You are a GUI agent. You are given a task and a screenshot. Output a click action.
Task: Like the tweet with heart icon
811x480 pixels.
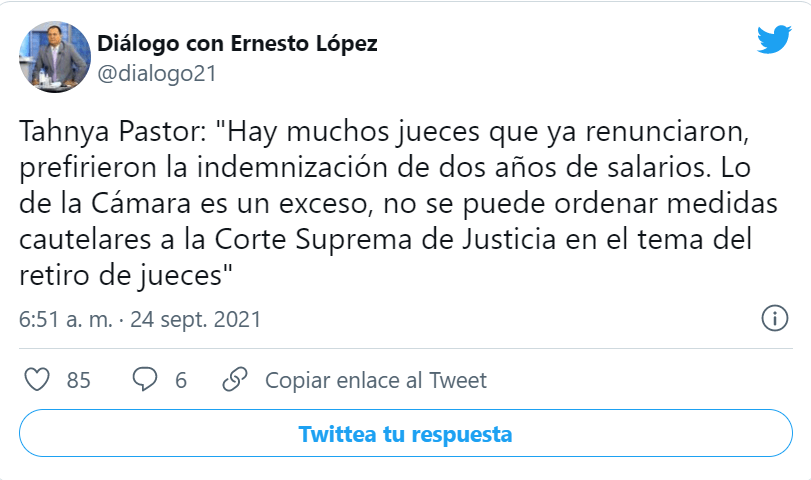click(x=37, y=380)
